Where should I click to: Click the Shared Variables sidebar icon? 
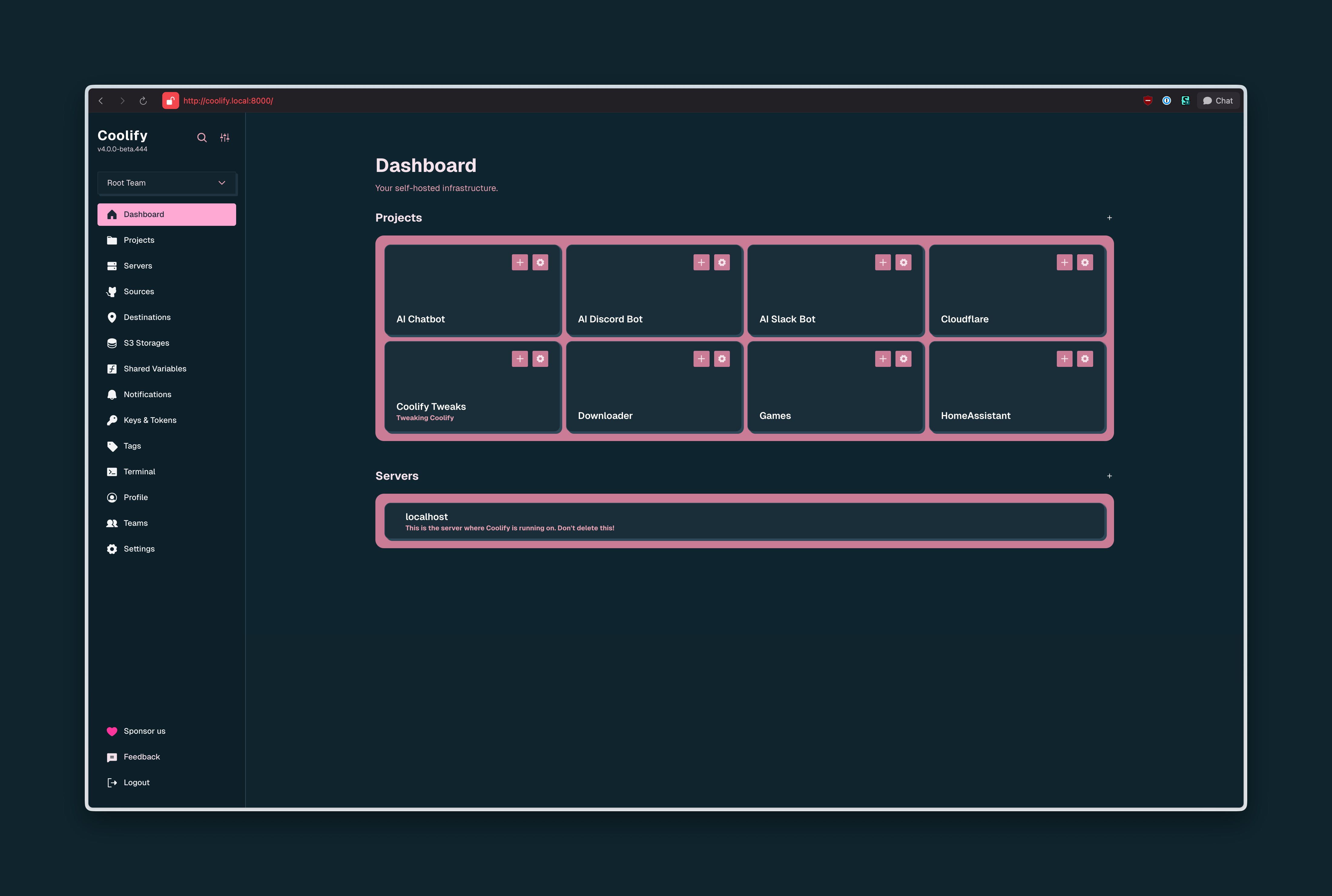click(111, 369)
